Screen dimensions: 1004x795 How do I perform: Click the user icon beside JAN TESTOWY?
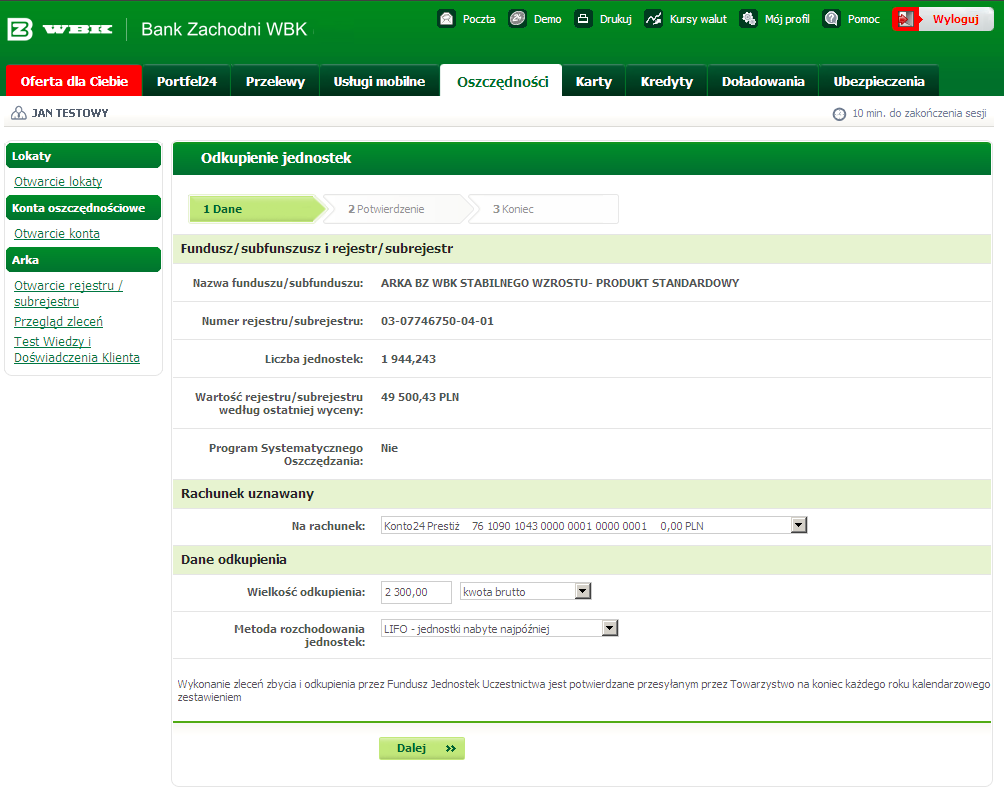[x=19, y=113]
